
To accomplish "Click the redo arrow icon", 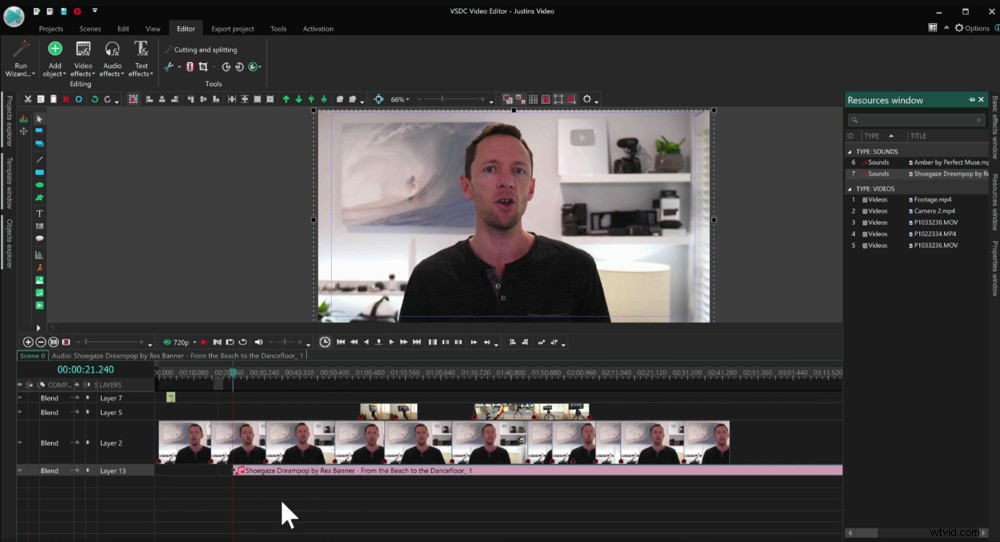I will 107,99.
